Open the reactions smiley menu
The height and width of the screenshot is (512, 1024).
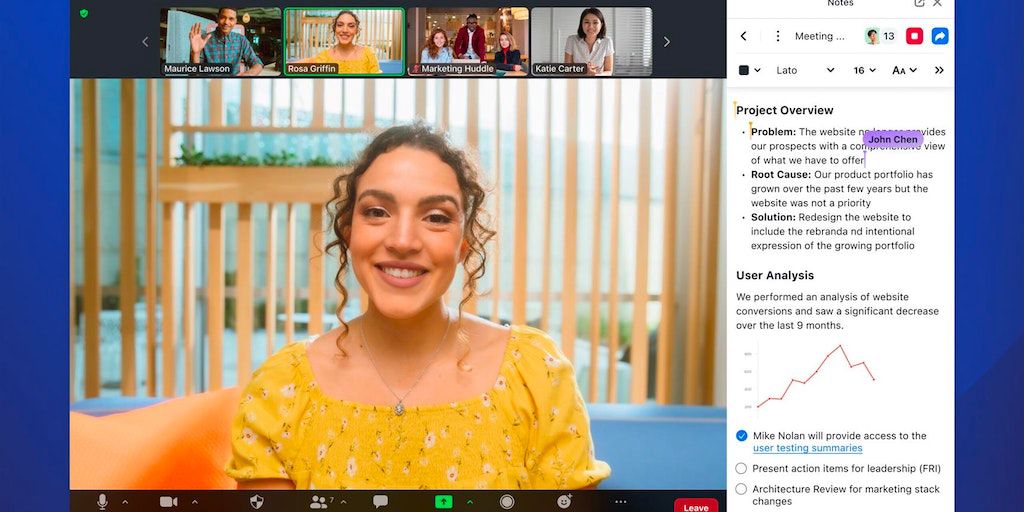point(564,501)
